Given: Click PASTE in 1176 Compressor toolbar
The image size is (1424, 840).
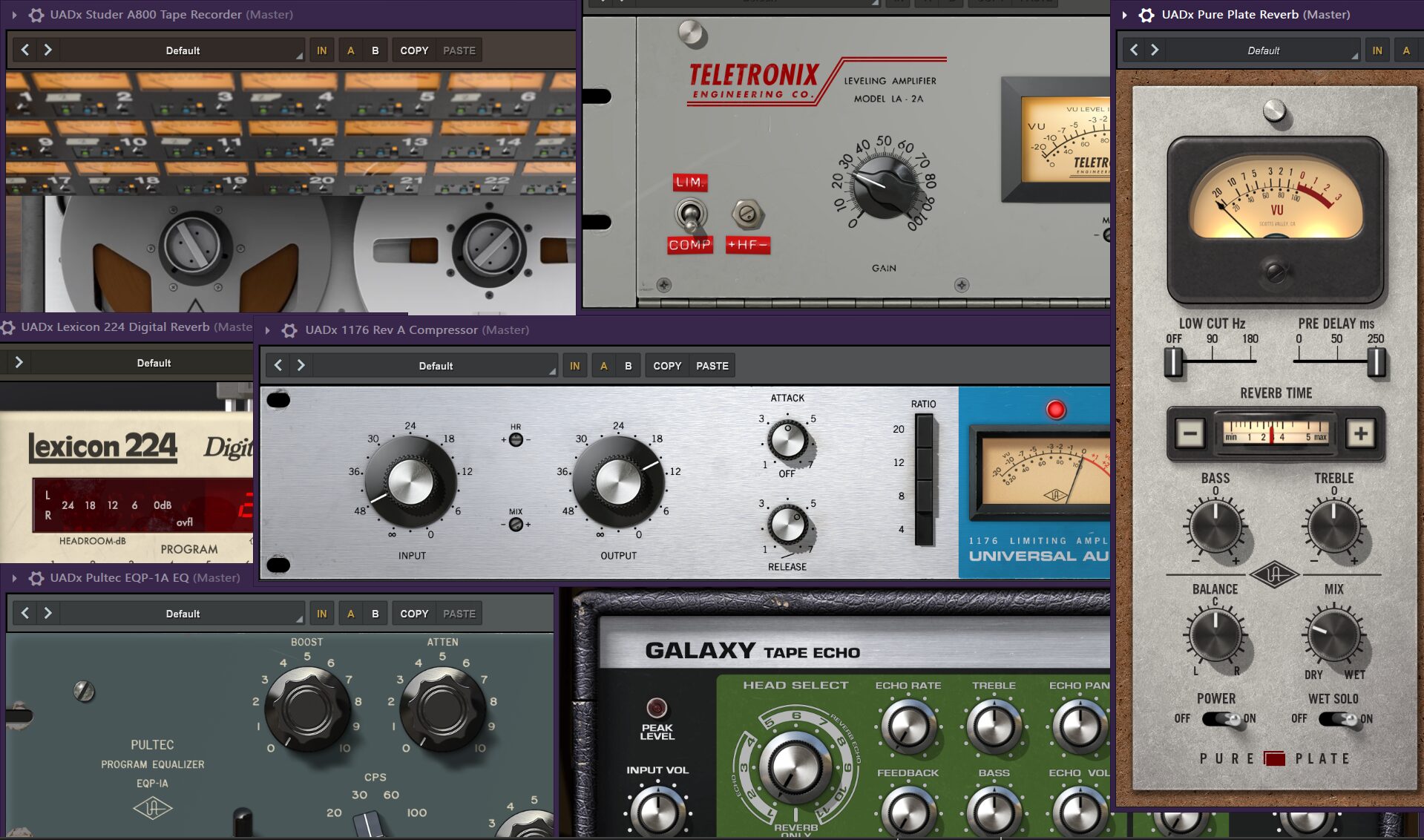Looking at the screenshot, I should [x=712, y=366].
